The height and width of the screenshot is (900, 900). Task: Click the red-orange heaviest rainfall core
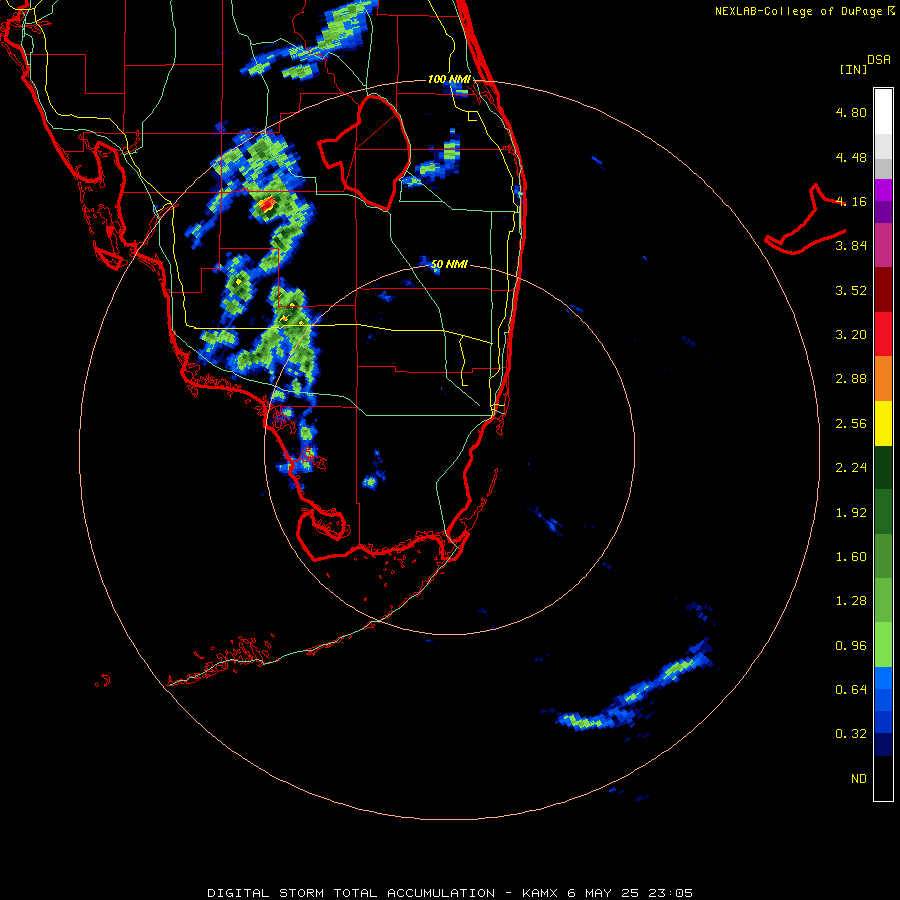267,204
